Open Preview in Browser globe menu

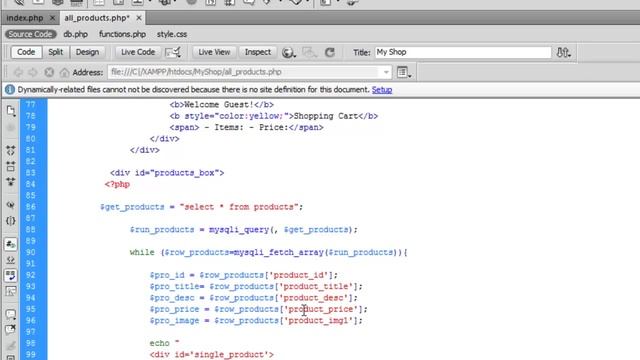pyautogui.click(x=289, y=52)
